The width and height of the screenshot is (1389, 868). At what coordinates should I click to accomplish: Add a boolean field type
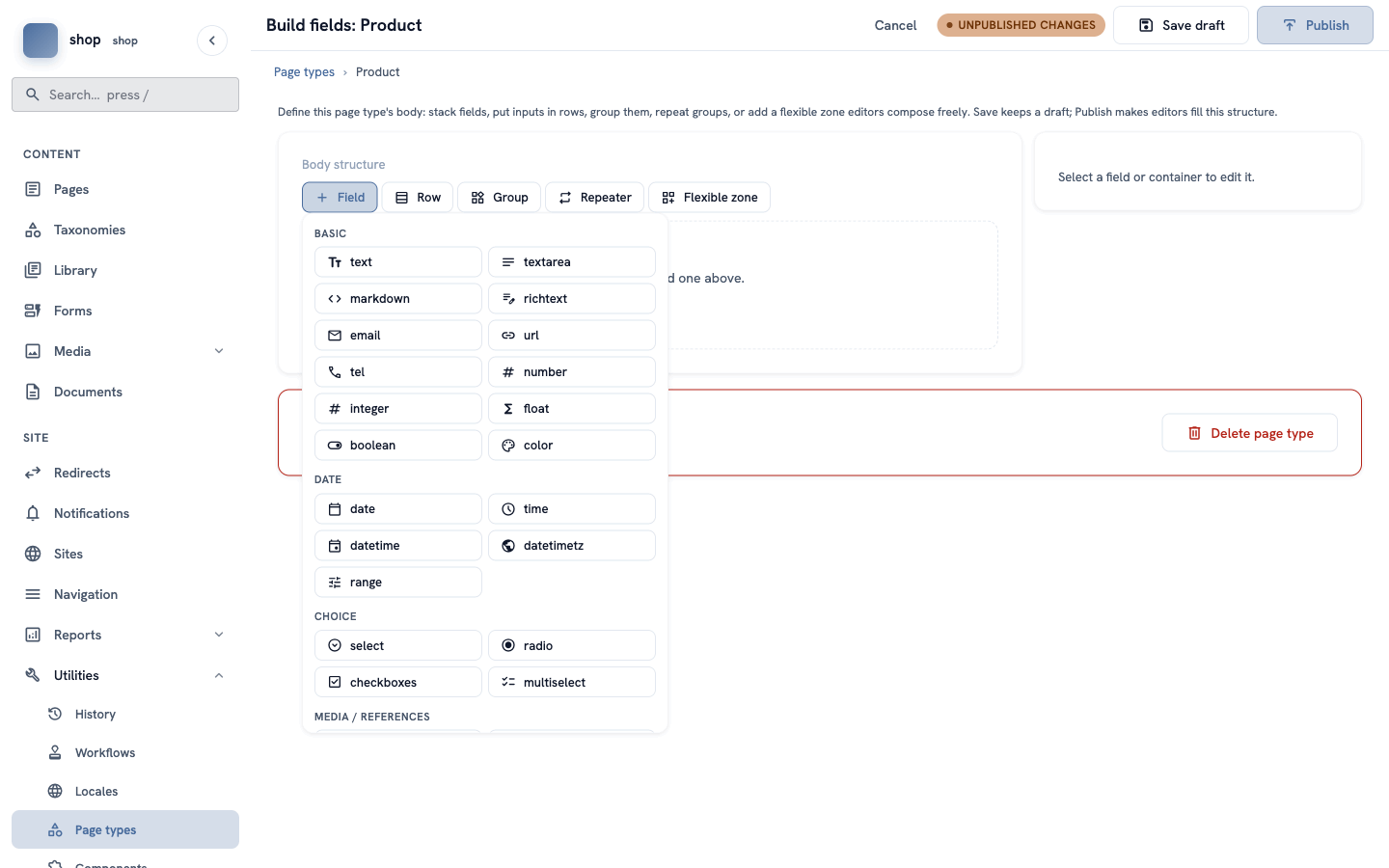398,446
